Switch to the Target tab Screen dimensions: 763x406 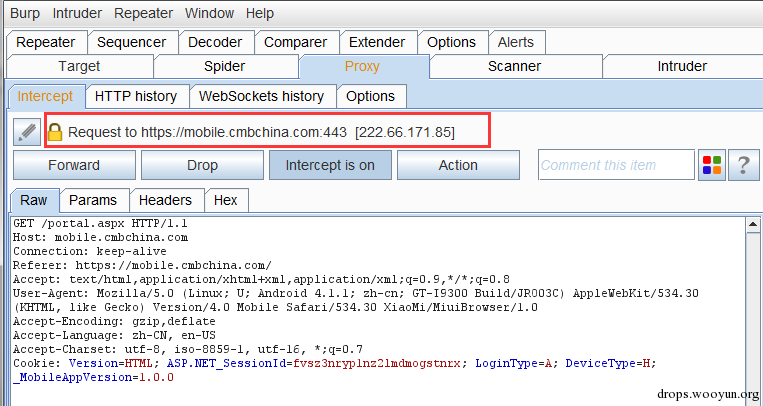(79, 66)
